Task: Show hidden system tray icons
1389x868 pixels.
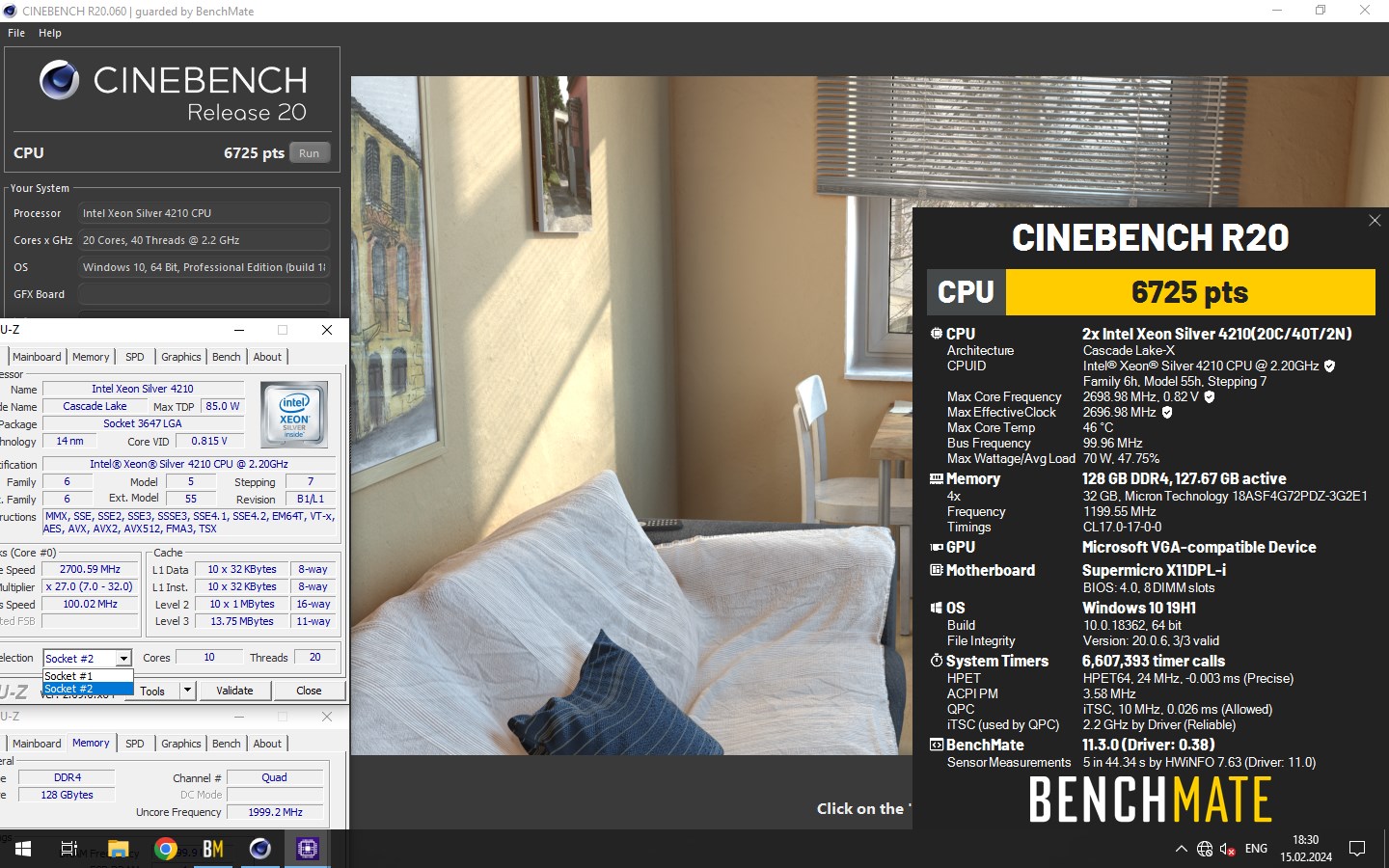Action: 1181,849
